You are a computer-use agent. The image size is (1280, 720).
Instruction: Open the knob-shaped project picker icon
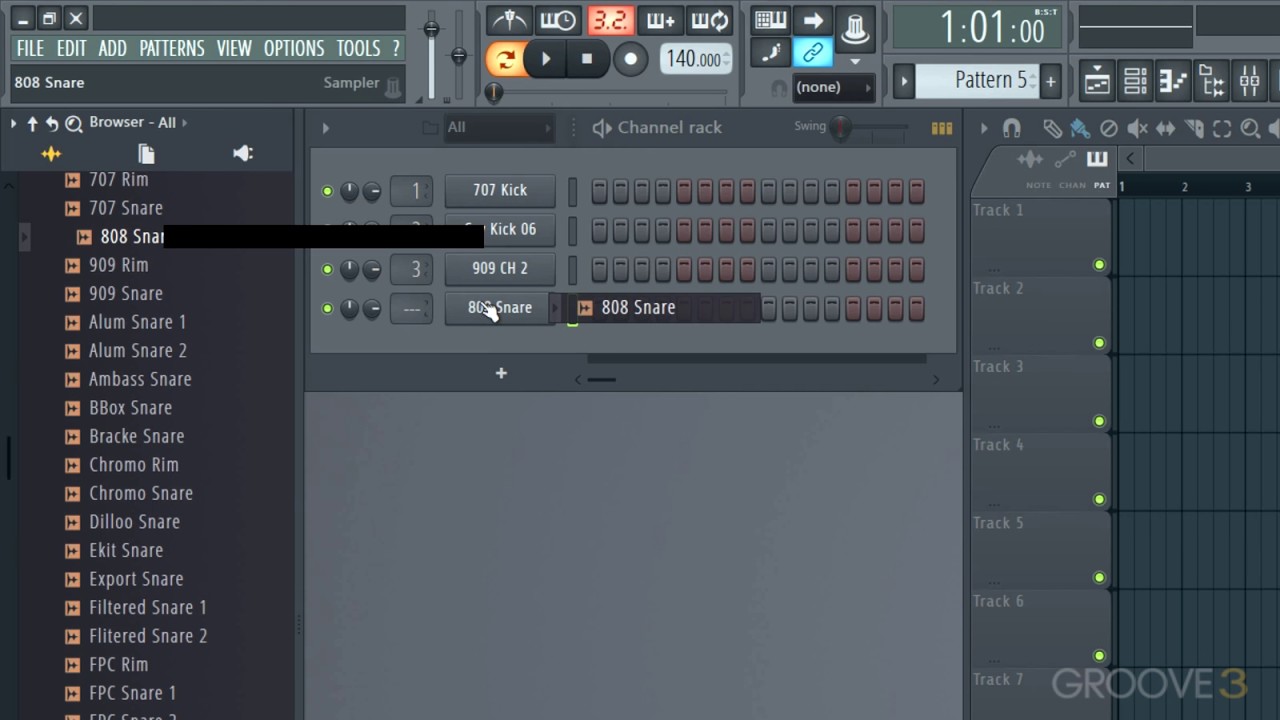(x=855, y=27)
